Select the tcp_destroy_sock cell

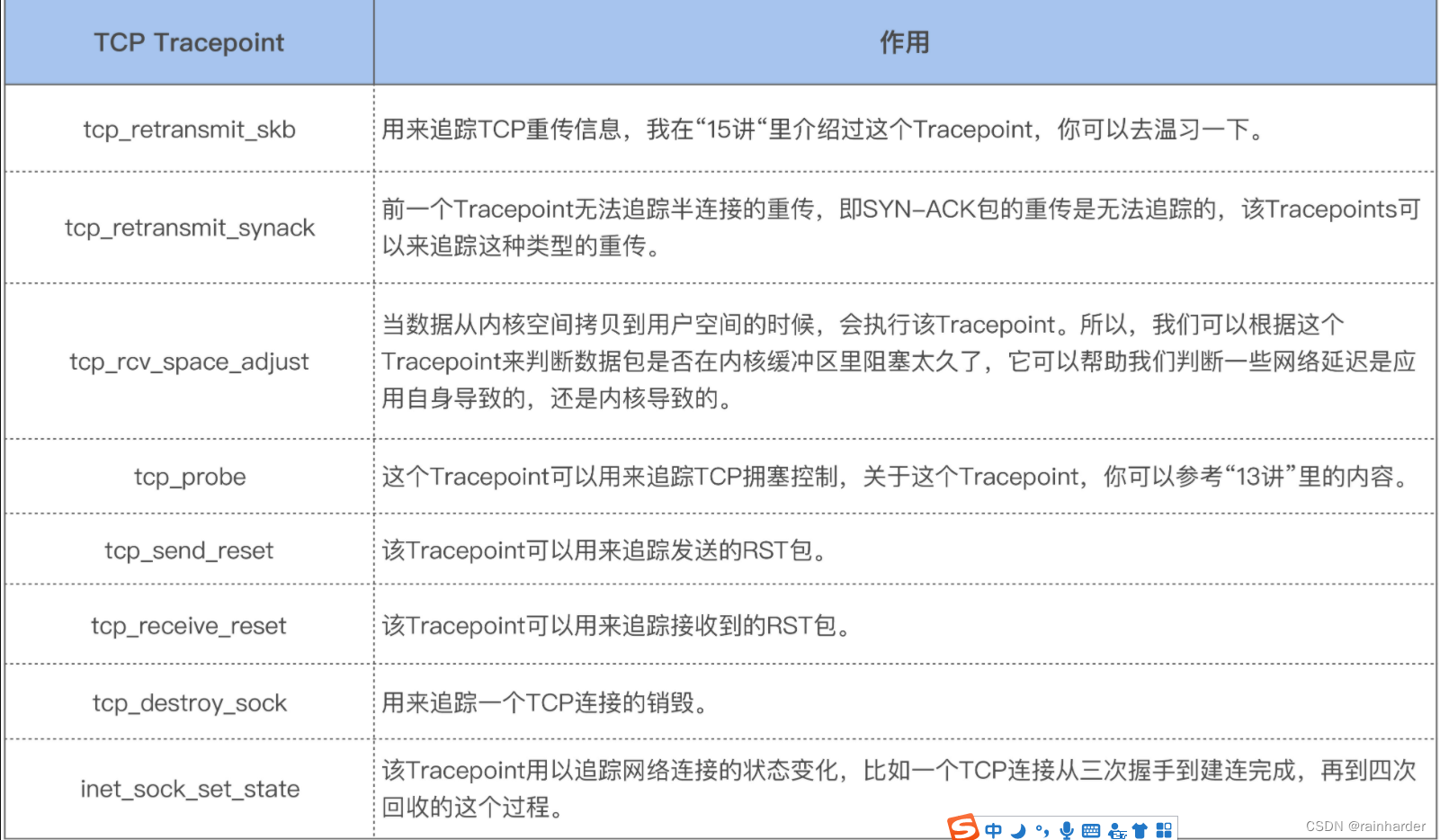pyautogui.click(x=189, y=703)
